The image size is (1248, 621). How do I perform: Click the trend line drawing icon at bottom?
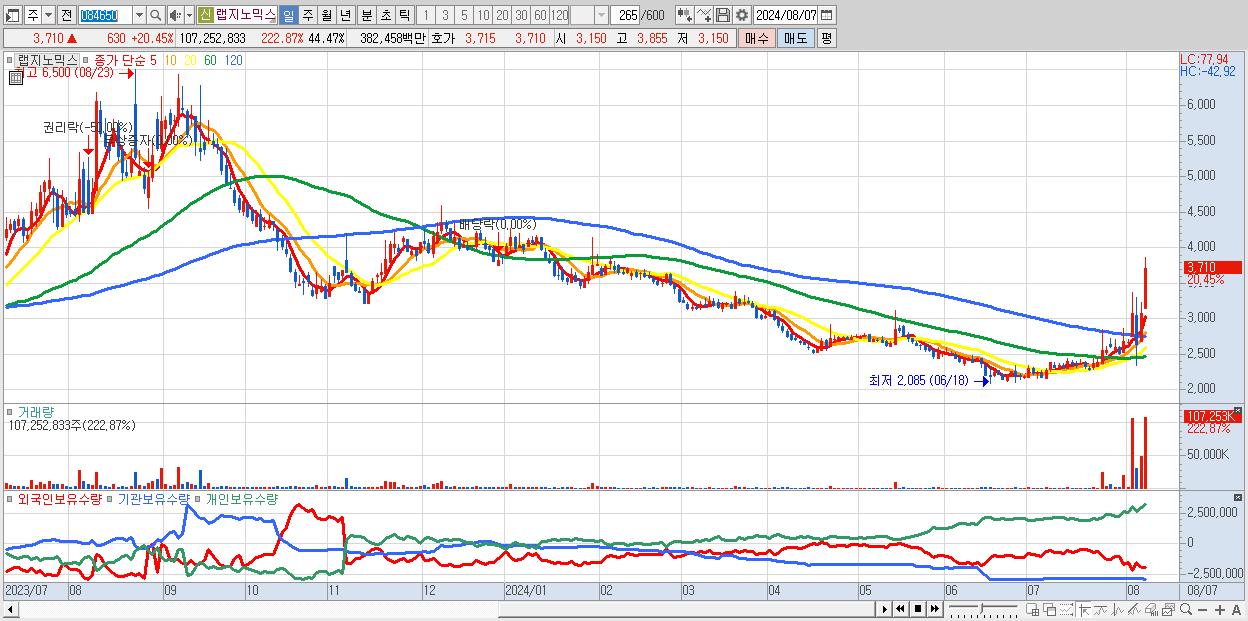1101,609
